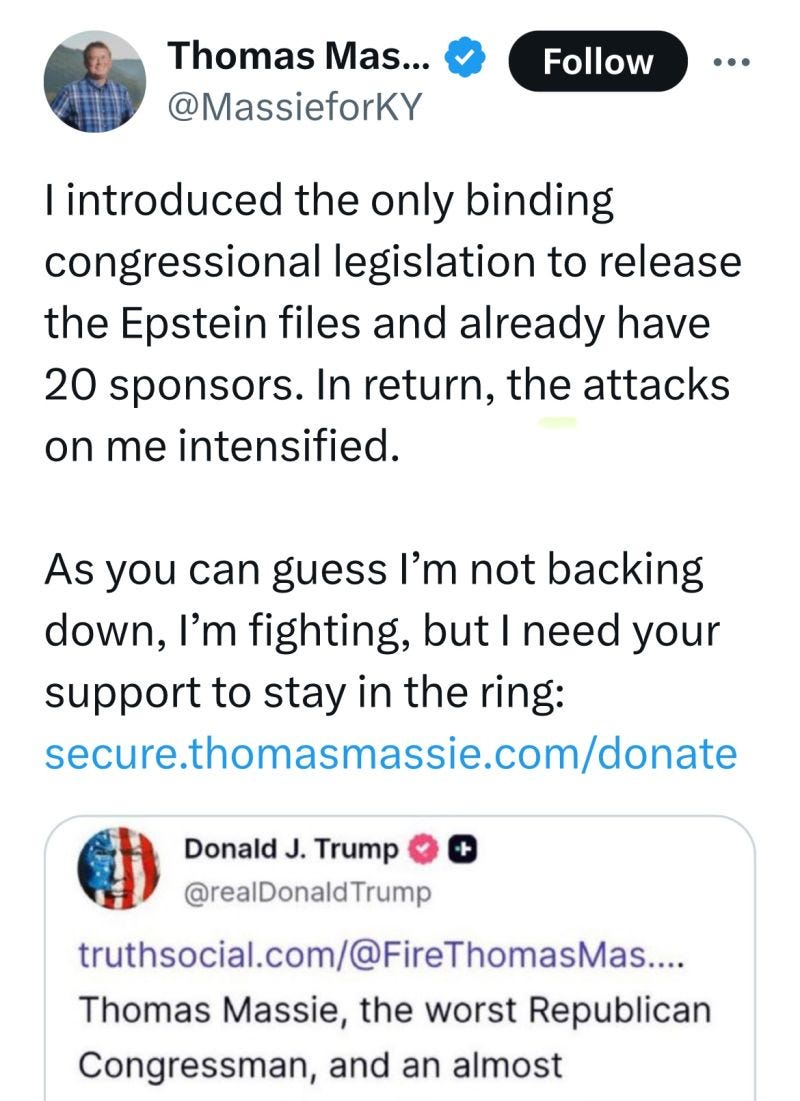Open the Thomas Mas... display name
800x1101 pixels.
tap(299, 56)
